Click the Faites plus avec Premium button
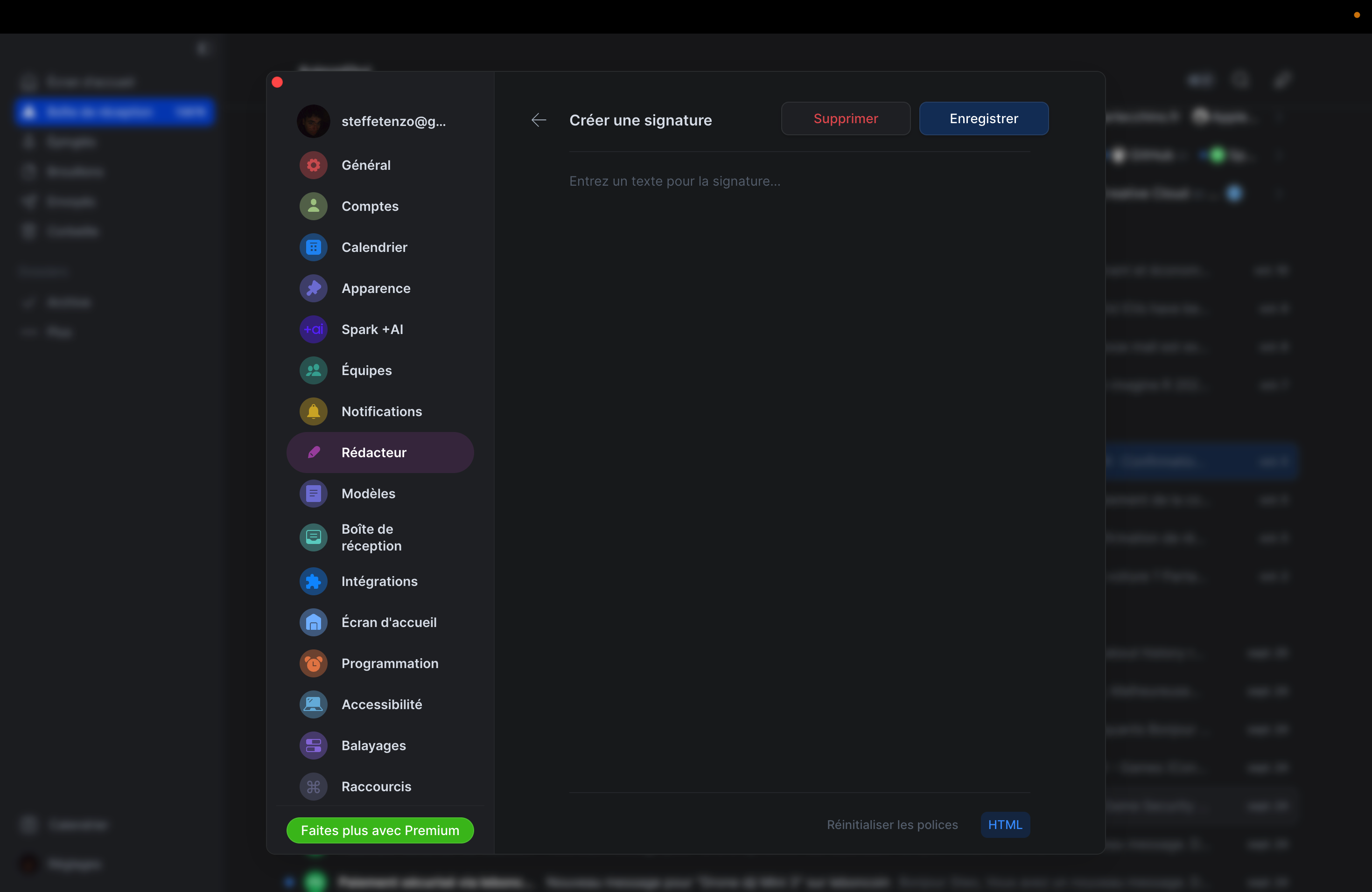Image resolution: width=1372 pixels, height=892 pixels. pos(380,830)
